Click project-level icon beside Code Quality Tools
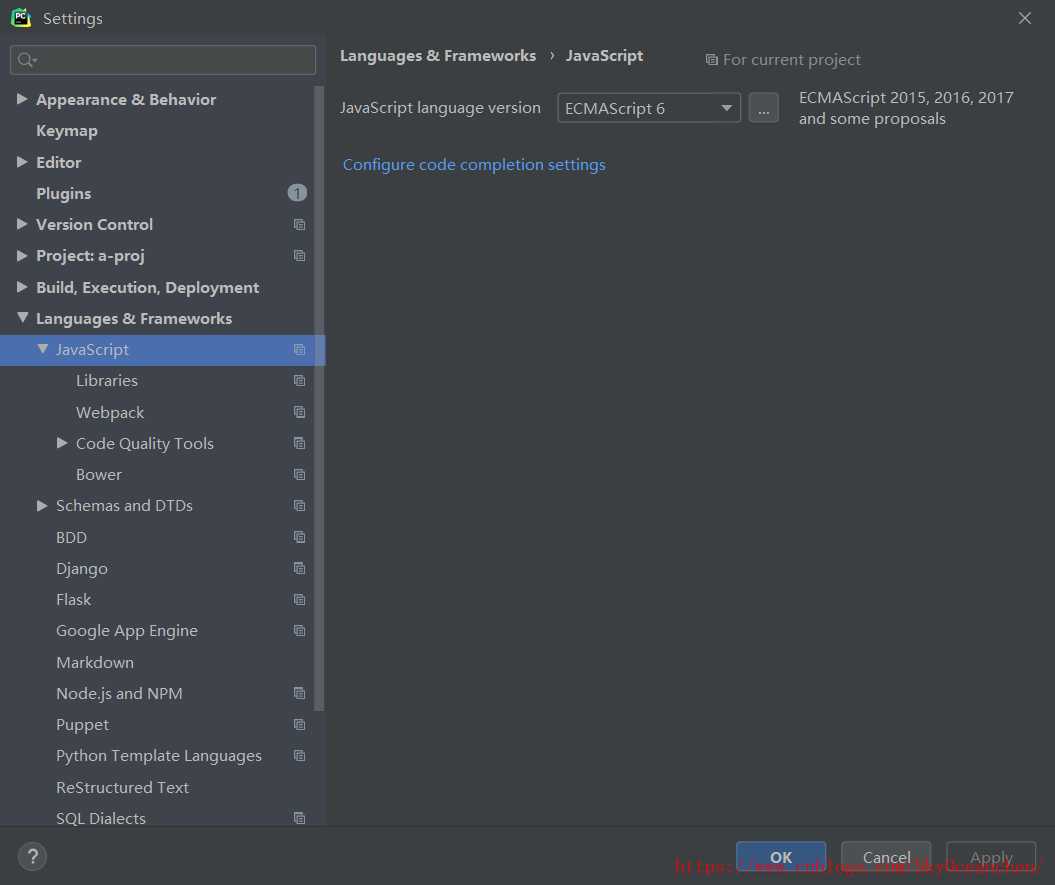The width and height of the screenshot is (1055, 885). (299, 443)
